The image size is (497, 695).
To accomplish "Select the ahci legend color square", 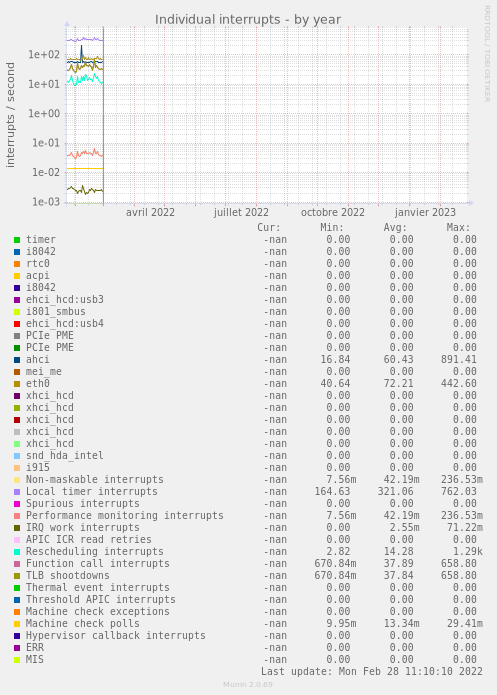I will coord(17,360).
